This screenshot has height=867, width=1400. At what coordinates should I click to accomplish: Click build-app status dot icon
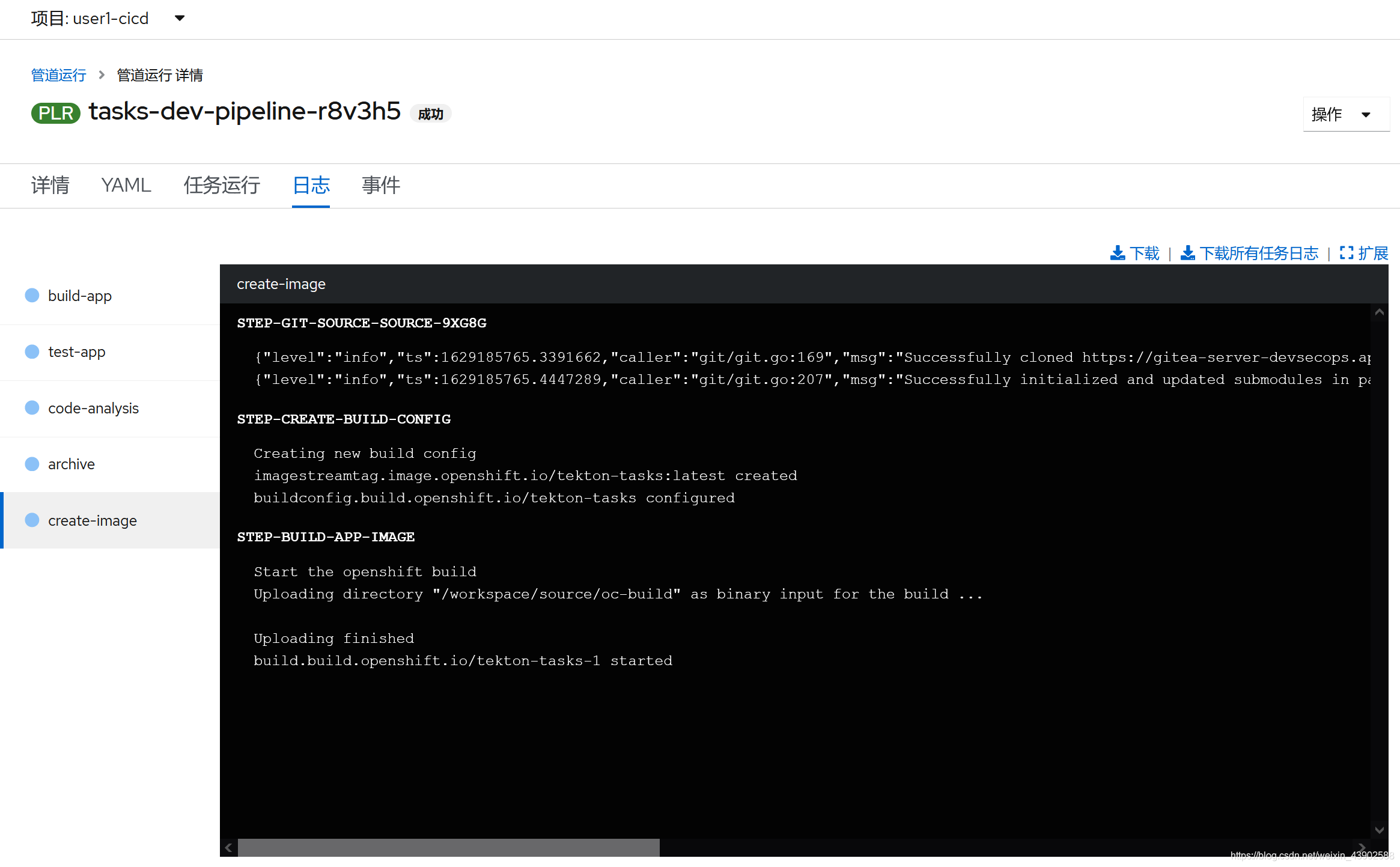click(x=32, y=296)
